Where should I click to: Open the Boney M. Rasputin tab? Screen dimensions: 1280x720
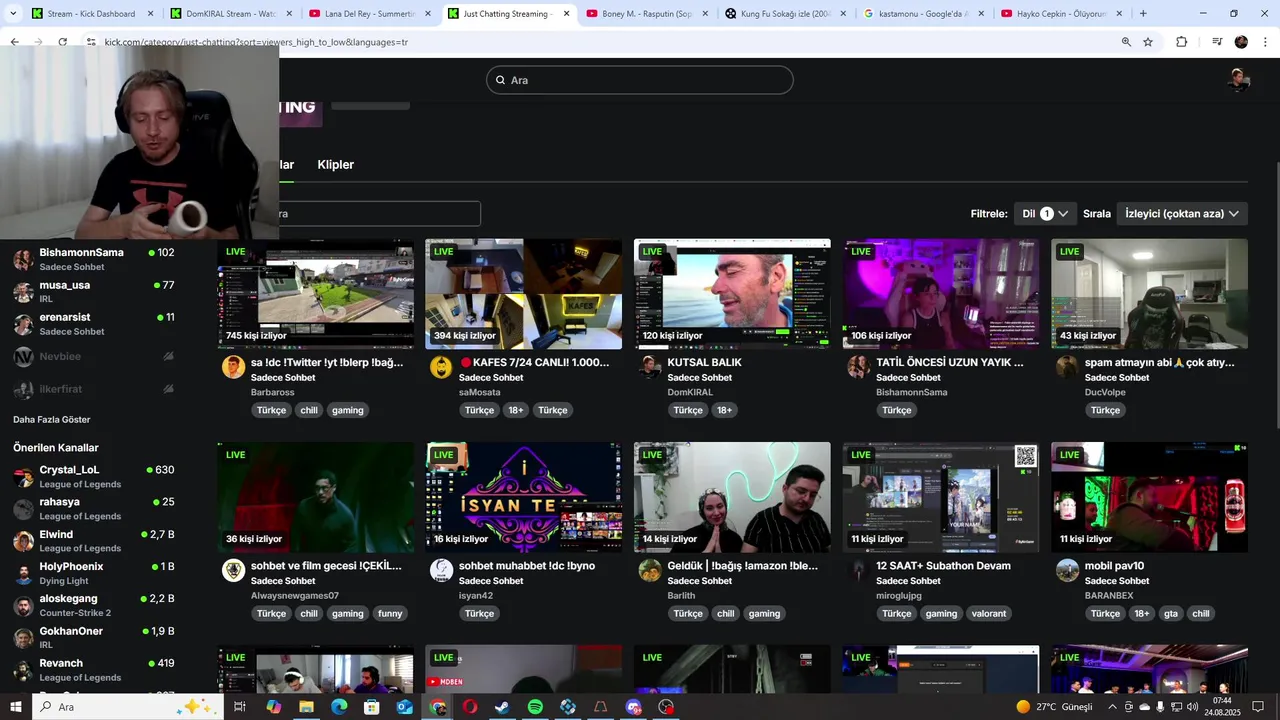645,14
